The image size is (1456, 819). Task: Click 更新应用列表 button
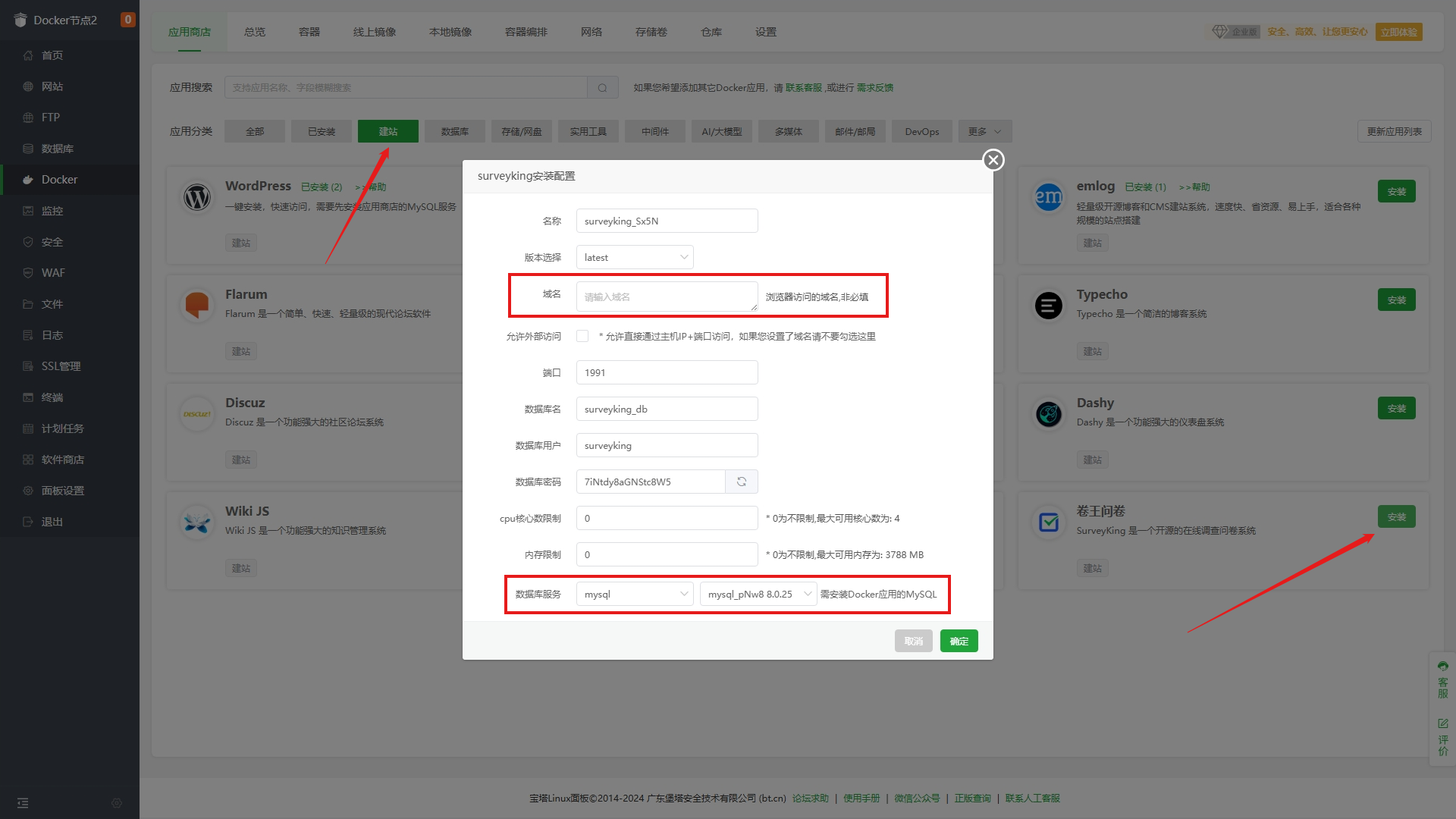(x=1395, y=131)
